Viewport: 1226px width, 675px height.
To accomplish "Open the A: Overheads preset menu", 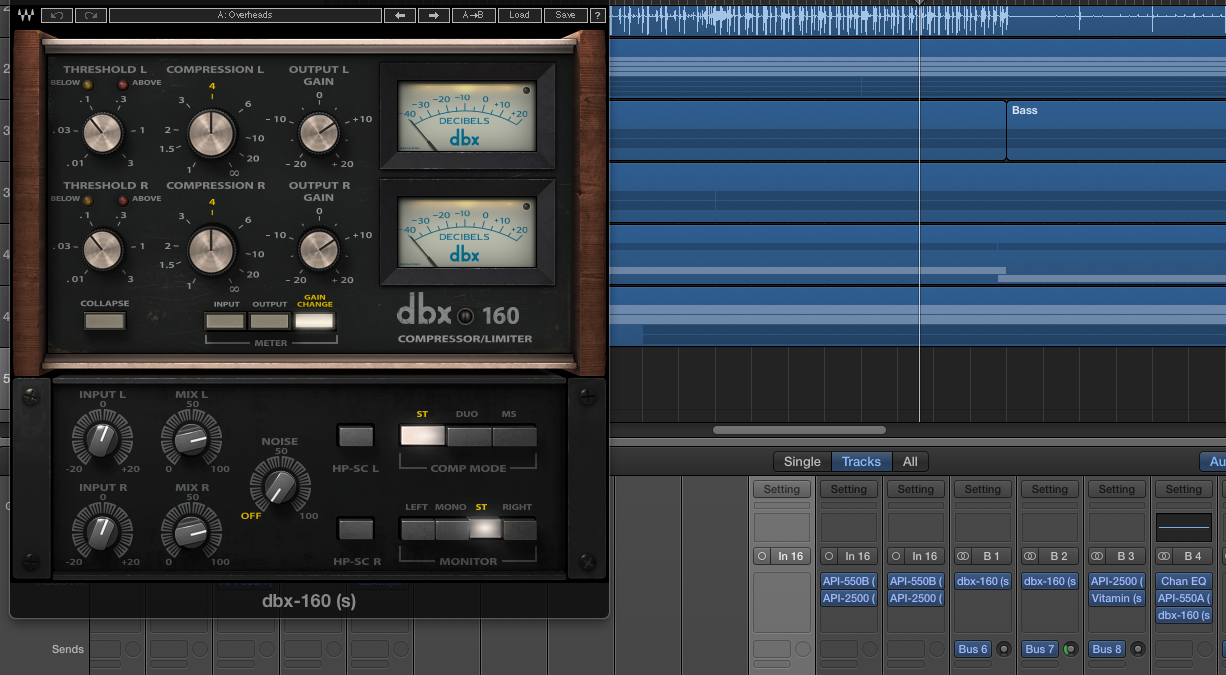I will tap(245, 15).
